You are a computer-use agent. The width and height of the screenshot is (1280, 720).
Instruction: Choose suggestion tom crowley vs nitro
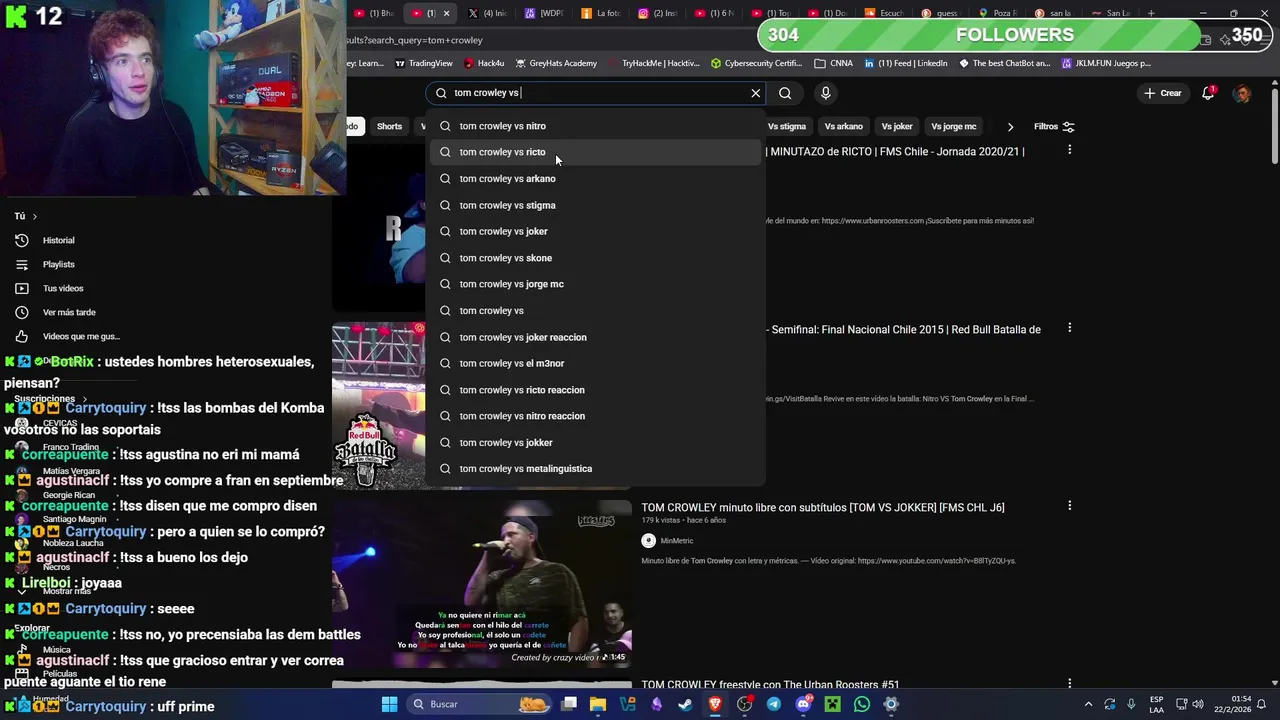pyautogui.click(x=596, y=126)
